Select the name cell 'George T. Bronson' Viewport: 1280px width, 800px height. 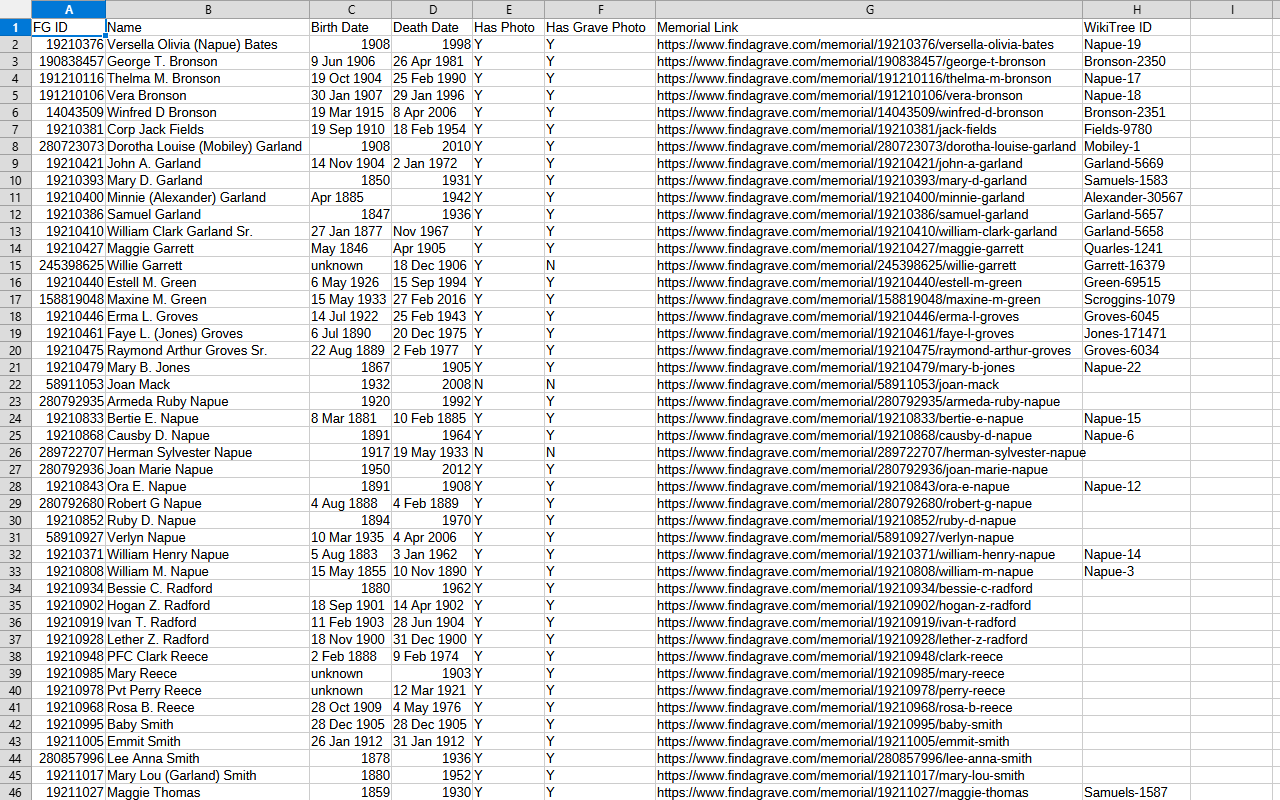tap(207, 61)
